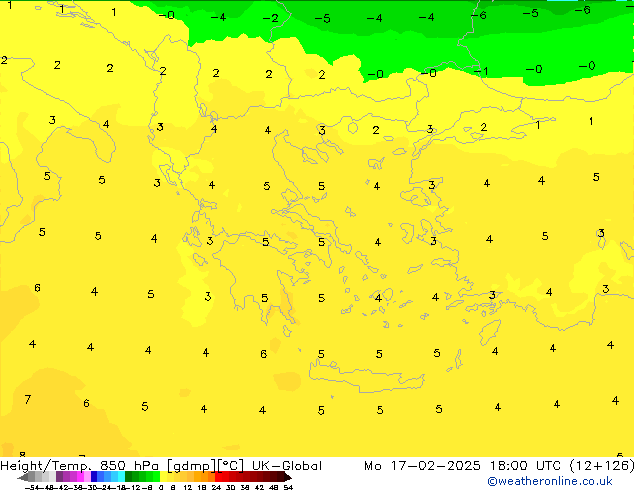Pick the purple segment of the temperature legend
This screenshot has height=490, width=634.
pos(72,477)
